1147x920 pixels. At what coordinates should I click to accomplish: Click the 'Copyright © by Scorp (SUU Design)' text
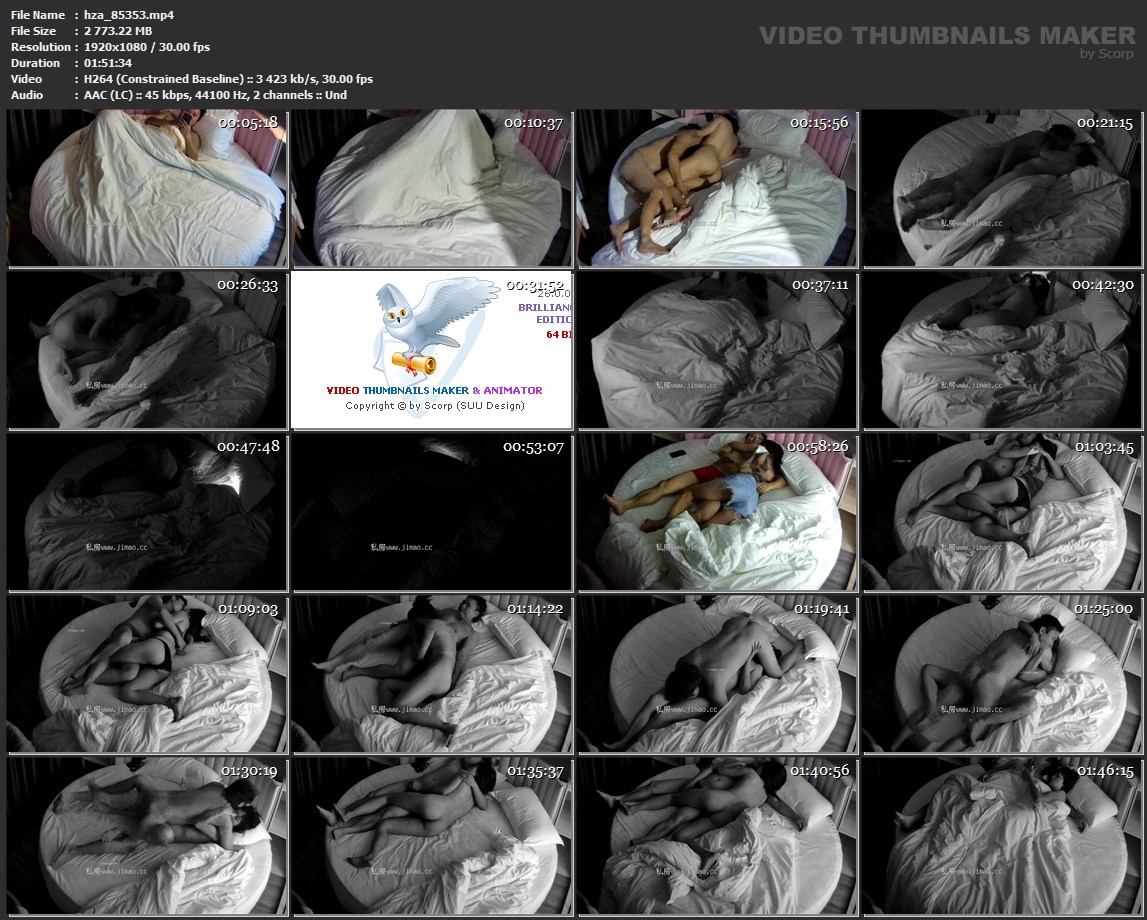pyautogui.click(x=435, y=406)
